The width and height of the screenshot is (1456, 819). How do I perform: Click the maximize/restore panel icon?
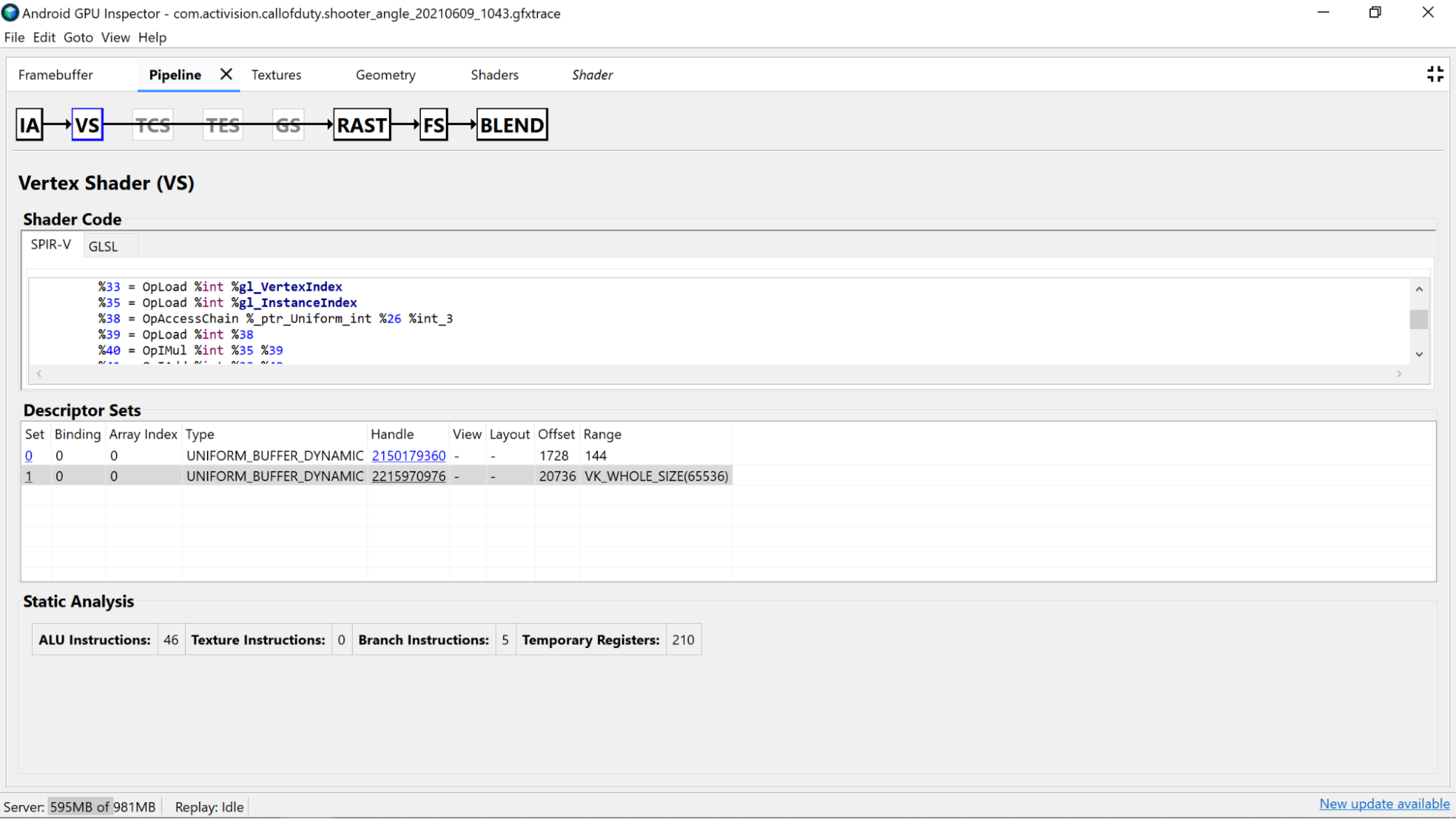(1435, 74)
